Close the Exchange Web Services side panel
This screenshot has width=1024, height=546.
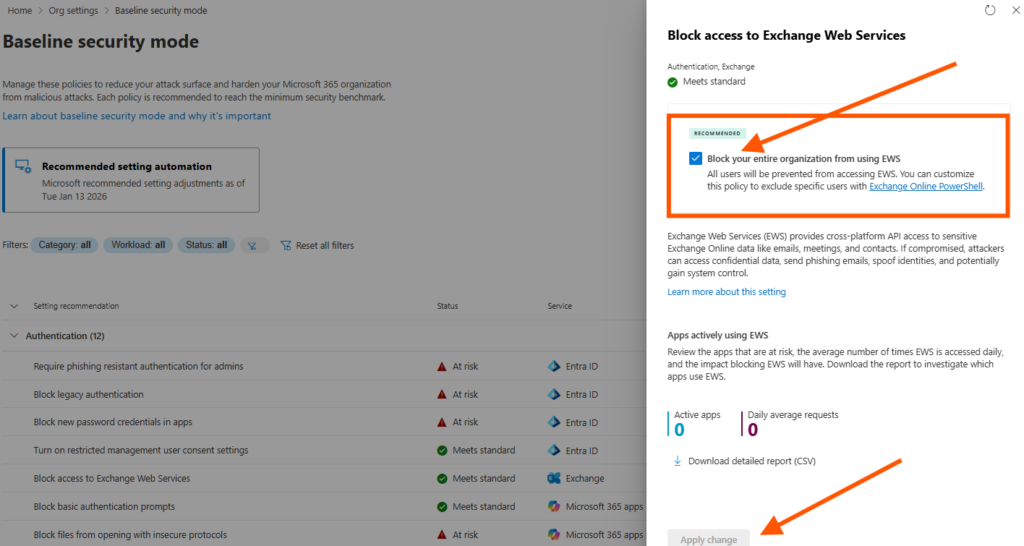tap(1015, 10)
